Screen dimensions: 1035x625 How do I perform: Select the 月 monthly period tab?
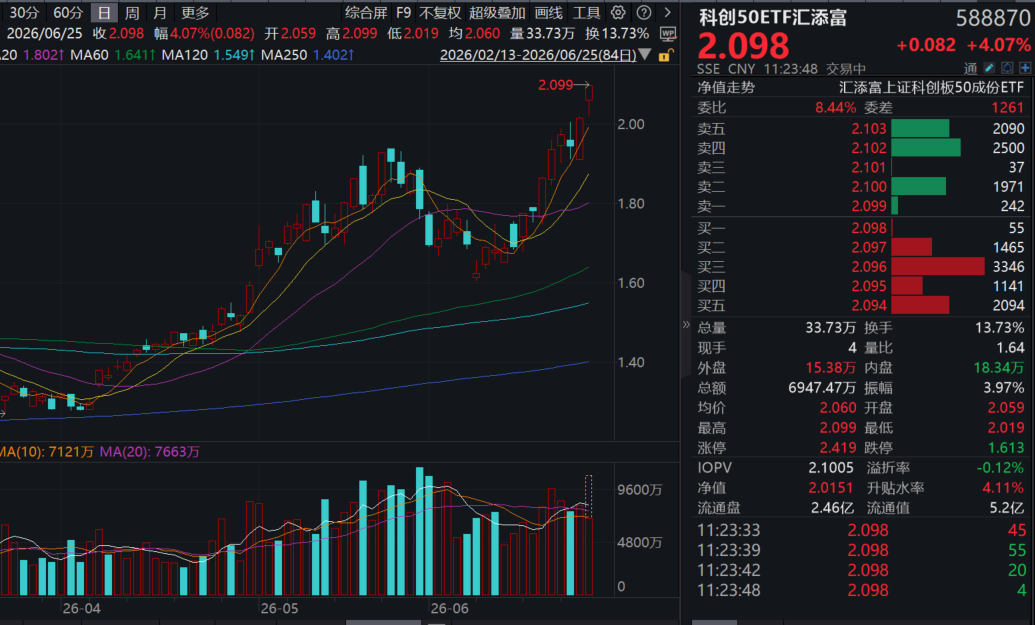click(x=159, y=13)
